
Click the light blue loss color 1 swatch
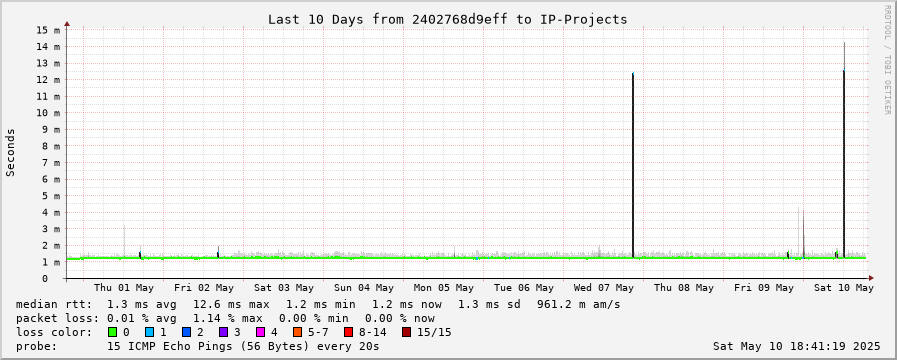149,332
